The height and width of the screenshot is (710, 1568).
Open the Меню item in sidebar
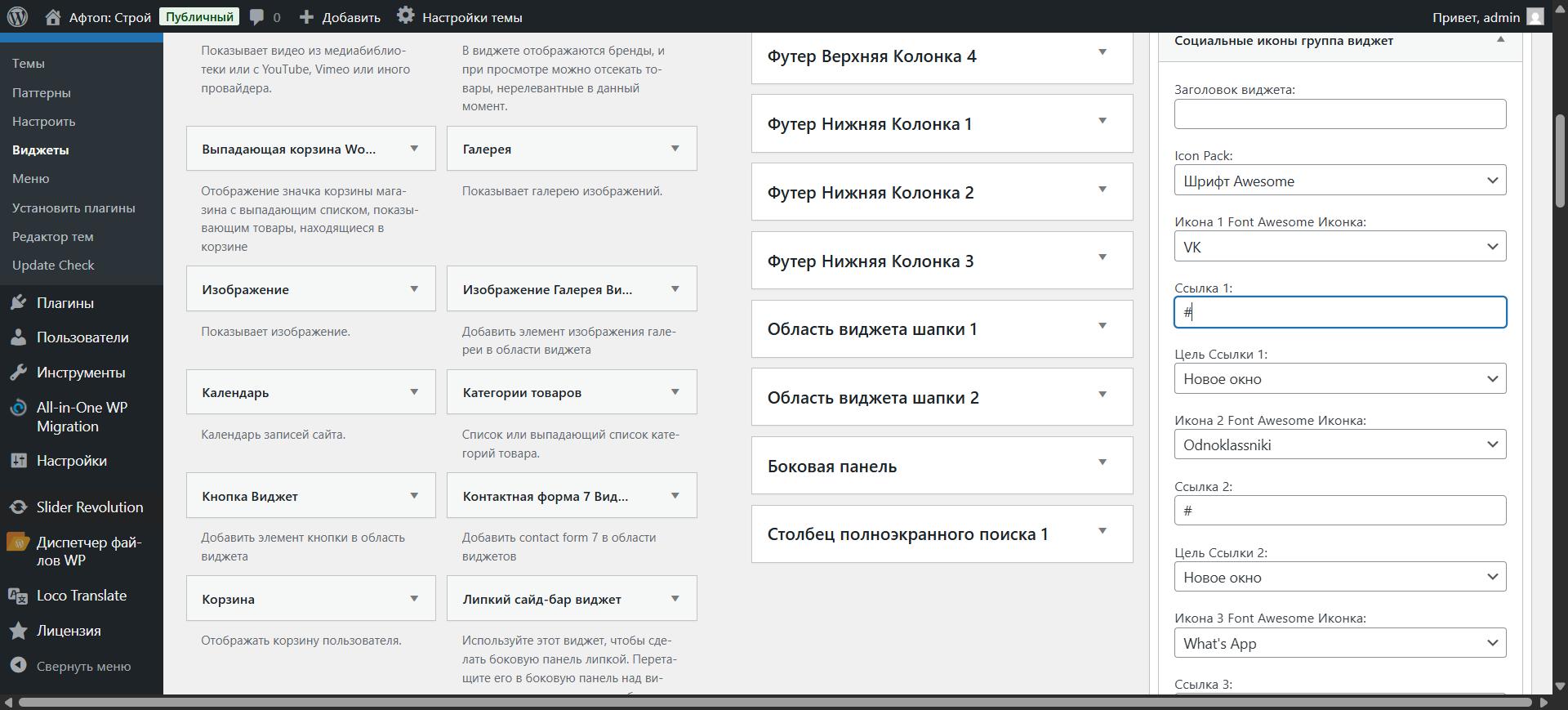click(x=31, y=179)
